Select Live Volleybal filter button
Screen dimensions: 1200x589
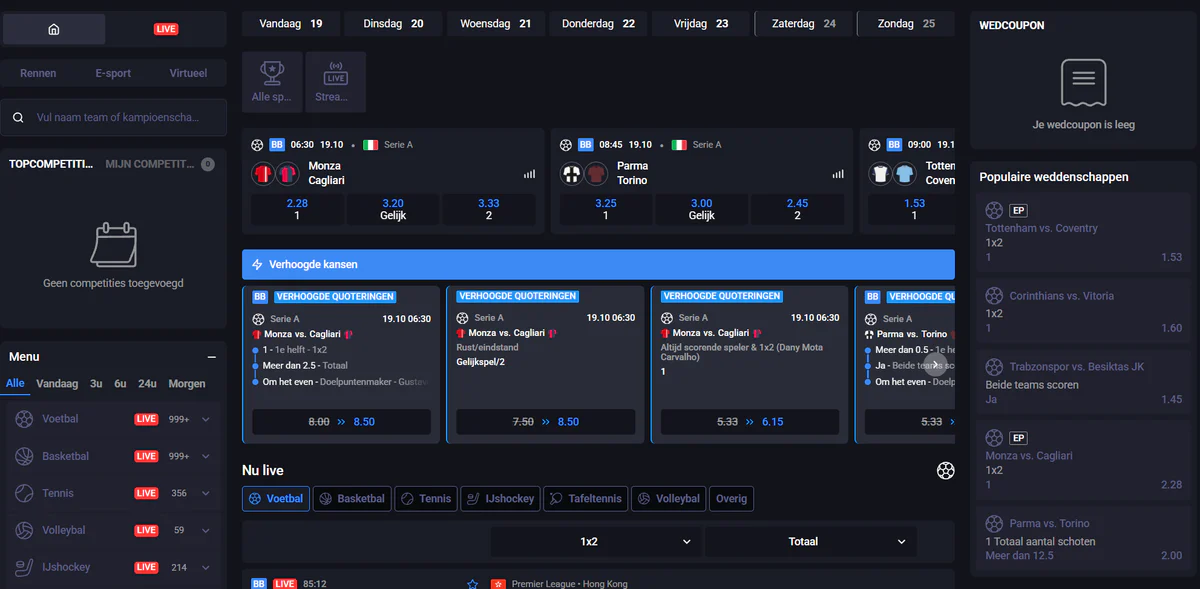click(x=668, y=499)
